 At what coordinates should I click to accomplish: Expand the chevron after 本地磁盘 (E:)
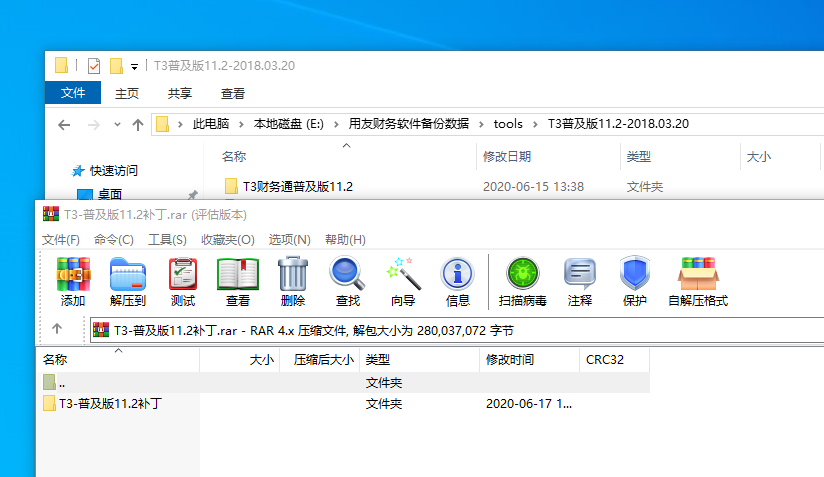pos(336,124)
